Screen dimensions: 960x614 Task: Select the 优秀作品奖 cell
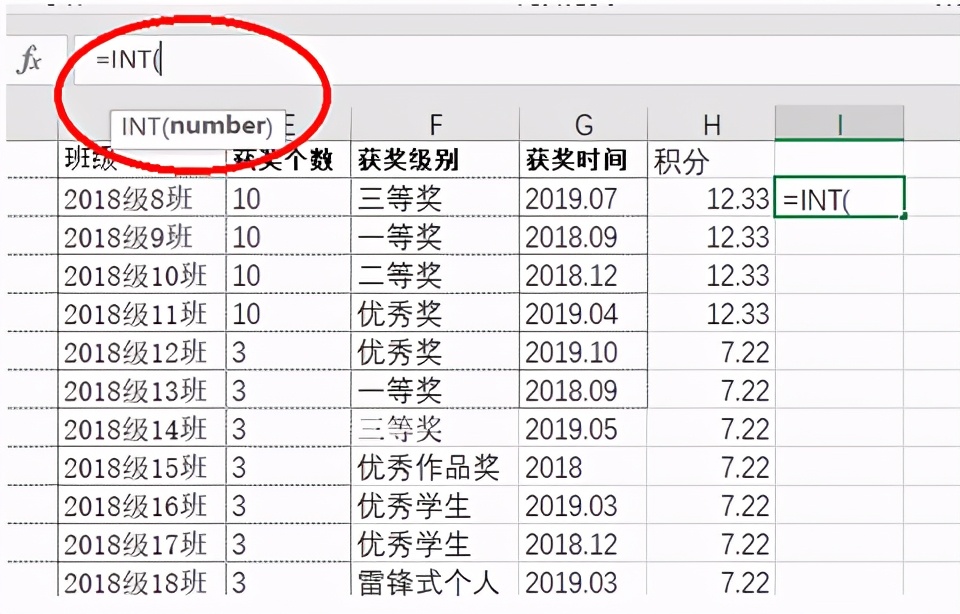413,465
